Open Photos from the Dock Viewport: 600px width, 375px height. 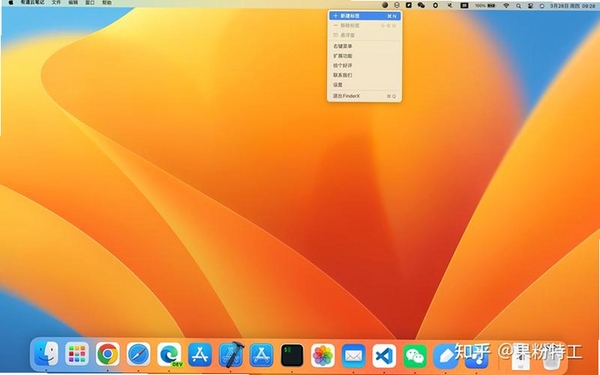[323, 355]
